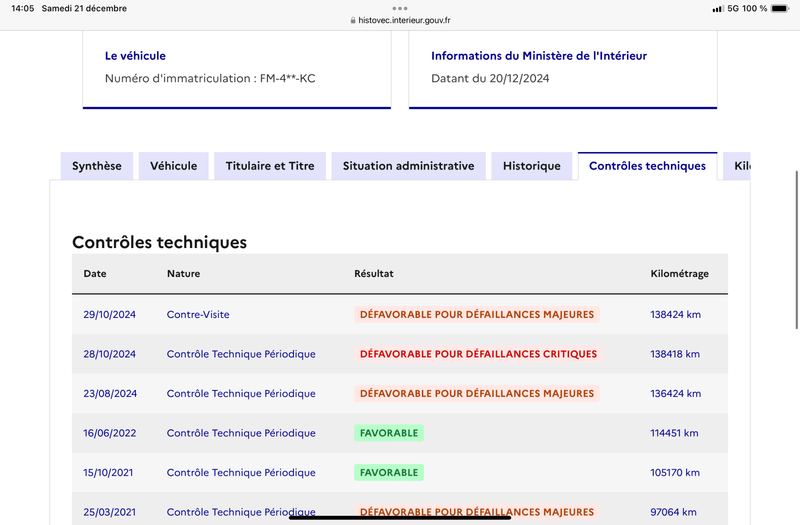This screenshot has height=525, width=800.
Task: Click the Contrôles techniques section heading
Action: pyautogui.click(x=159, y=242)
